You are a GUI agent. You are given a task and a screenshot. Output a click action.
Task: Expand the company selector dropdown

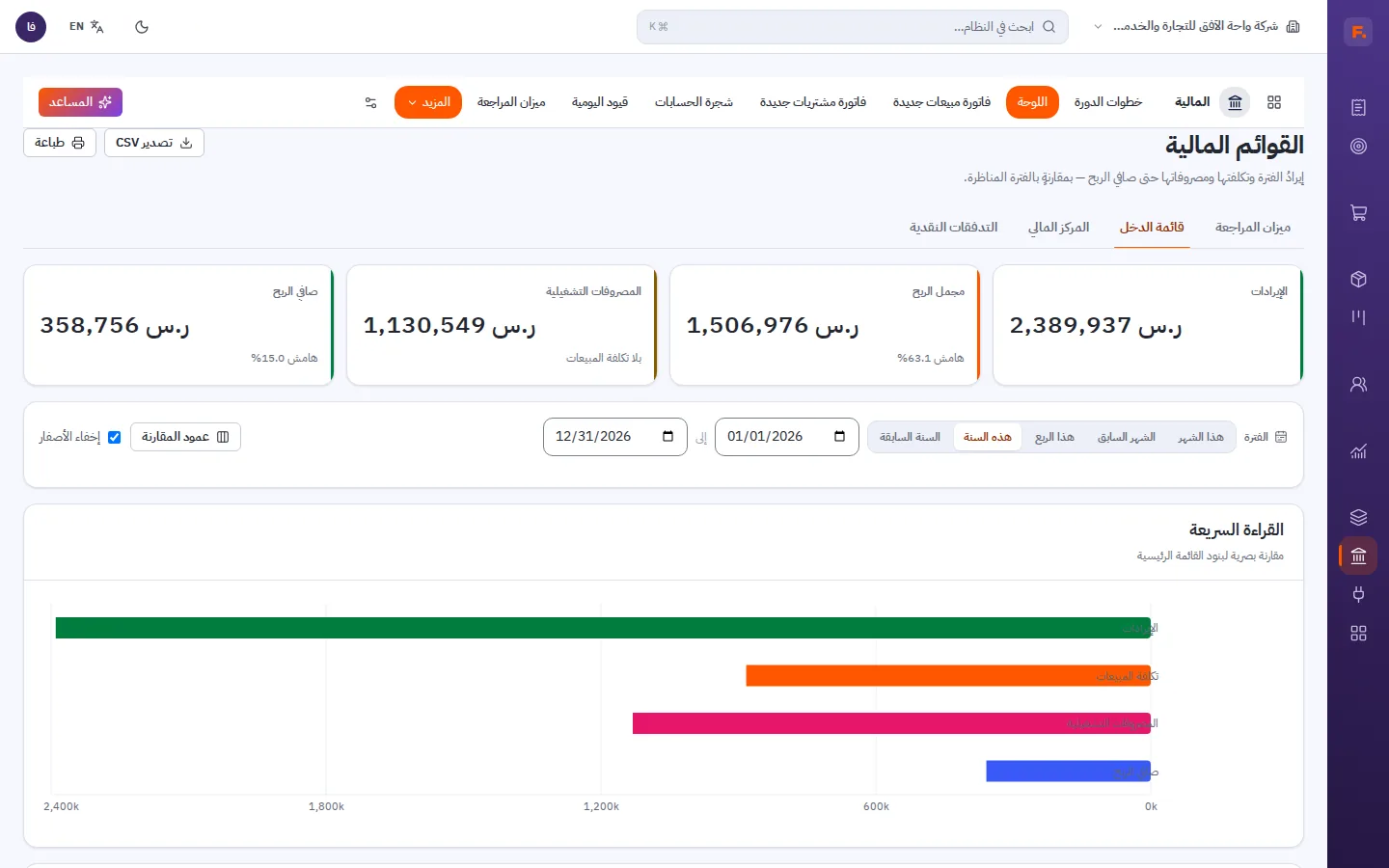click(x=1197, y=27)
